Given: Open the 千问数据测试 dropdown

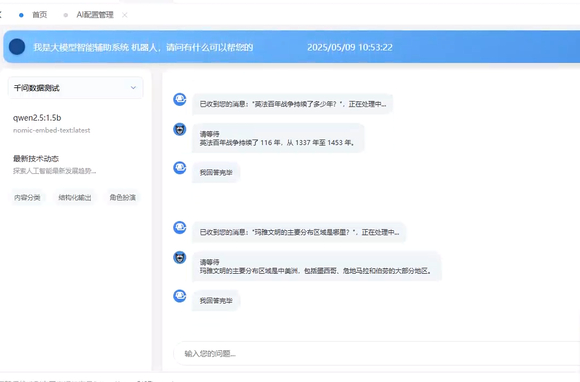Looking at the screenshot, I should coord(75,88).
